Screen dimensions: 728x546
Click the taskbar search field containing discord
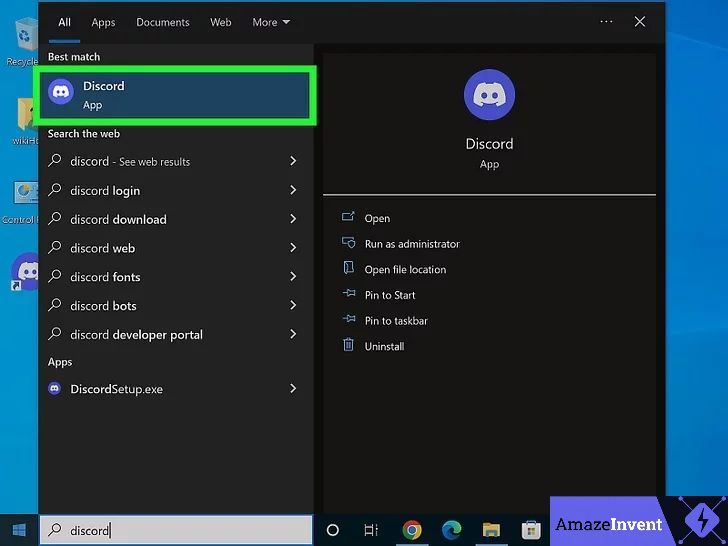176,530
